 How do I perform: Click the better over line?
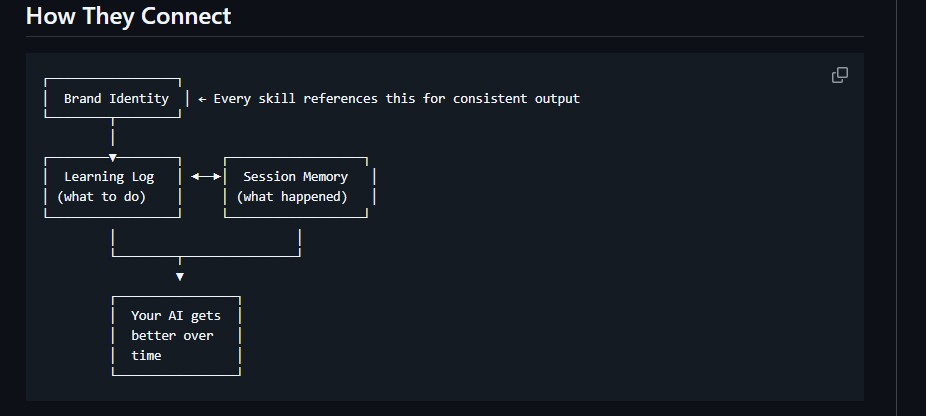[x=172, y=336]
